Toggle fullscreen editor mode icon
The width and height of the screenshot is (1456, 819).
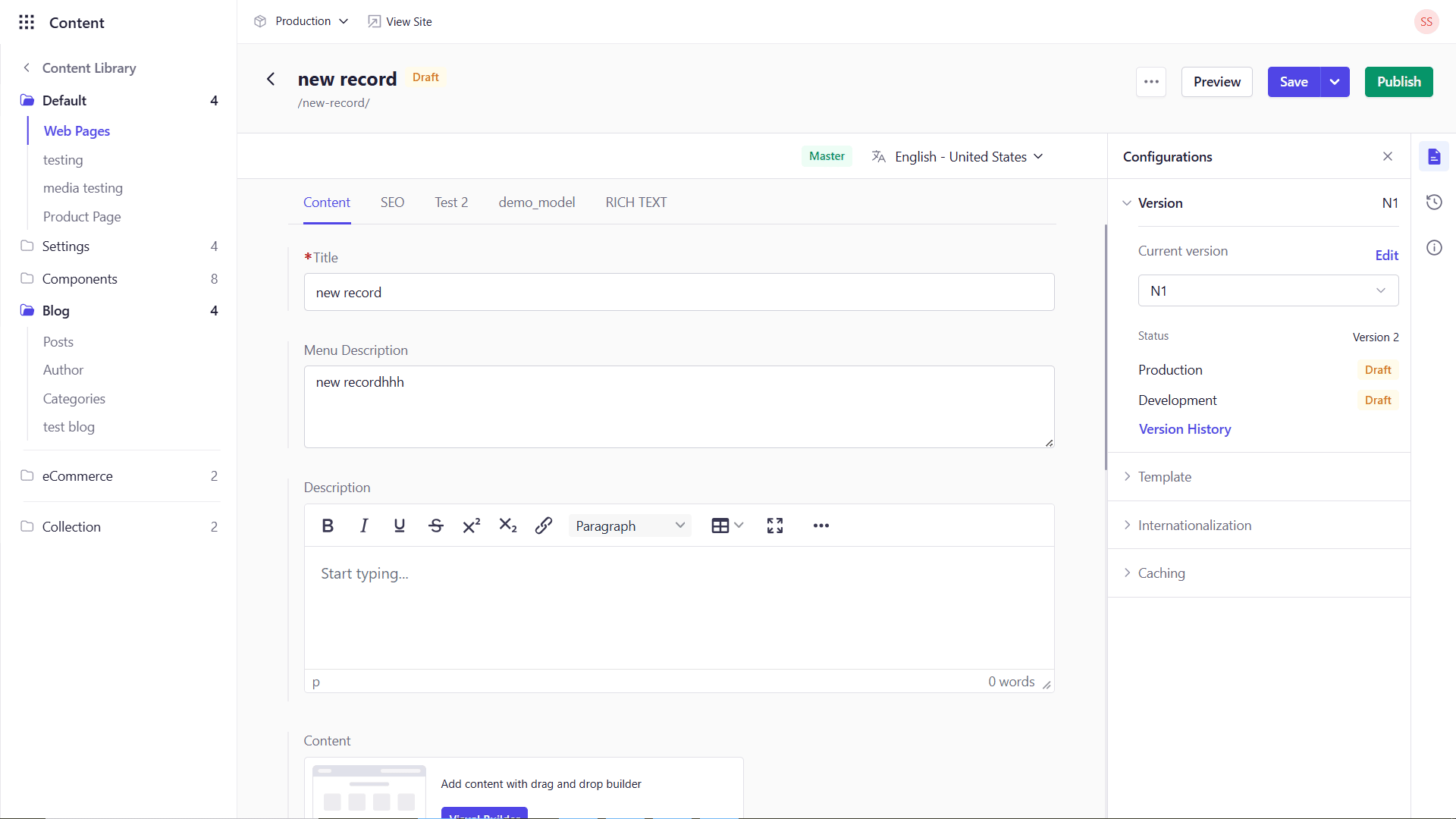pyautogui.click(x=774, y=526)
